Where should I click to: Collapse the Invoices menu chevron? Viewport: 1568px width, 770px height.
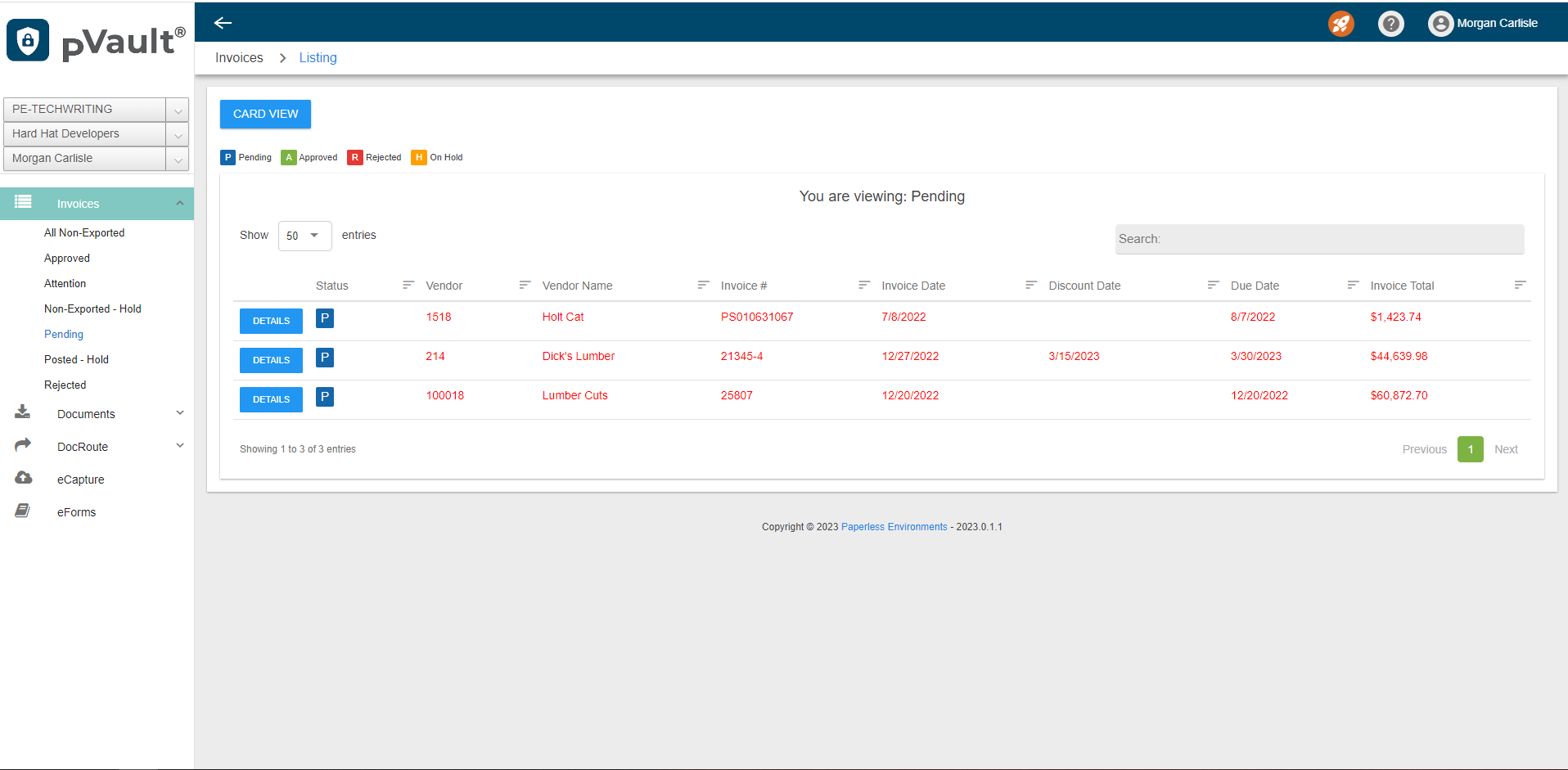tap(180, 203)
